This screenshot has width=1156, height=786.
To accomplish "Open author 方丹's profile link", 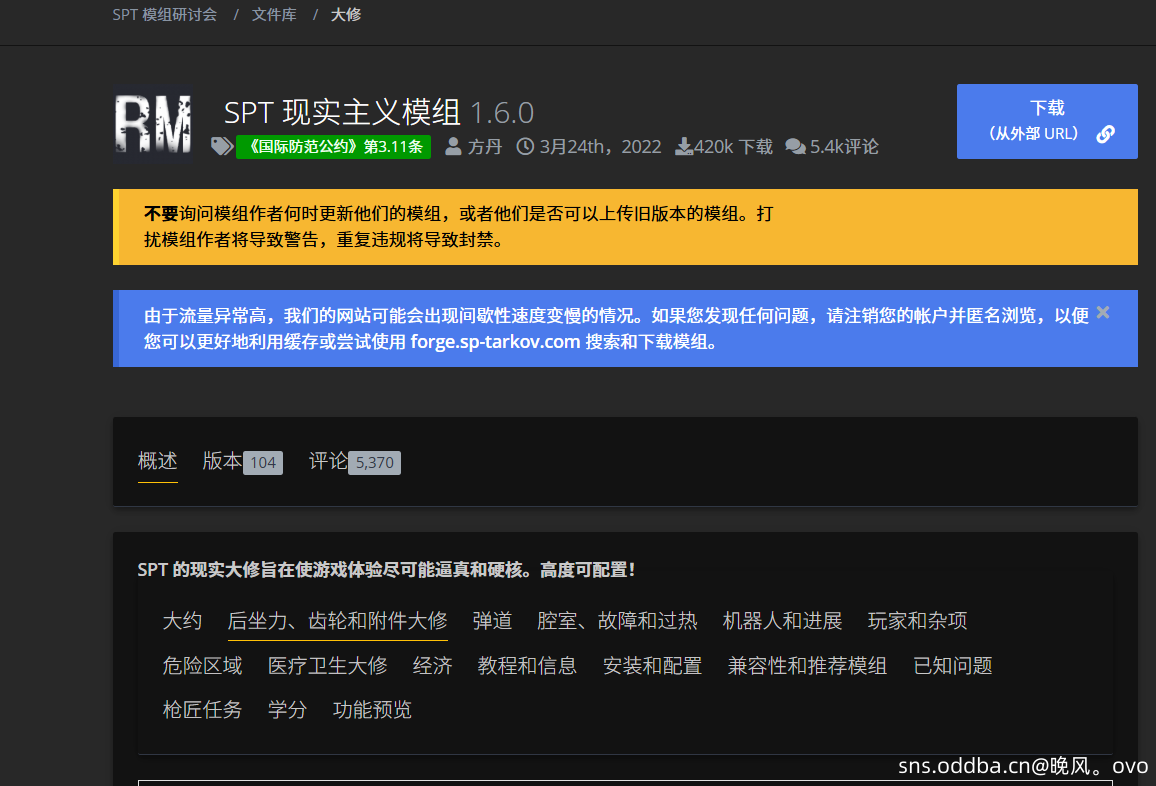I will point(484,147).
